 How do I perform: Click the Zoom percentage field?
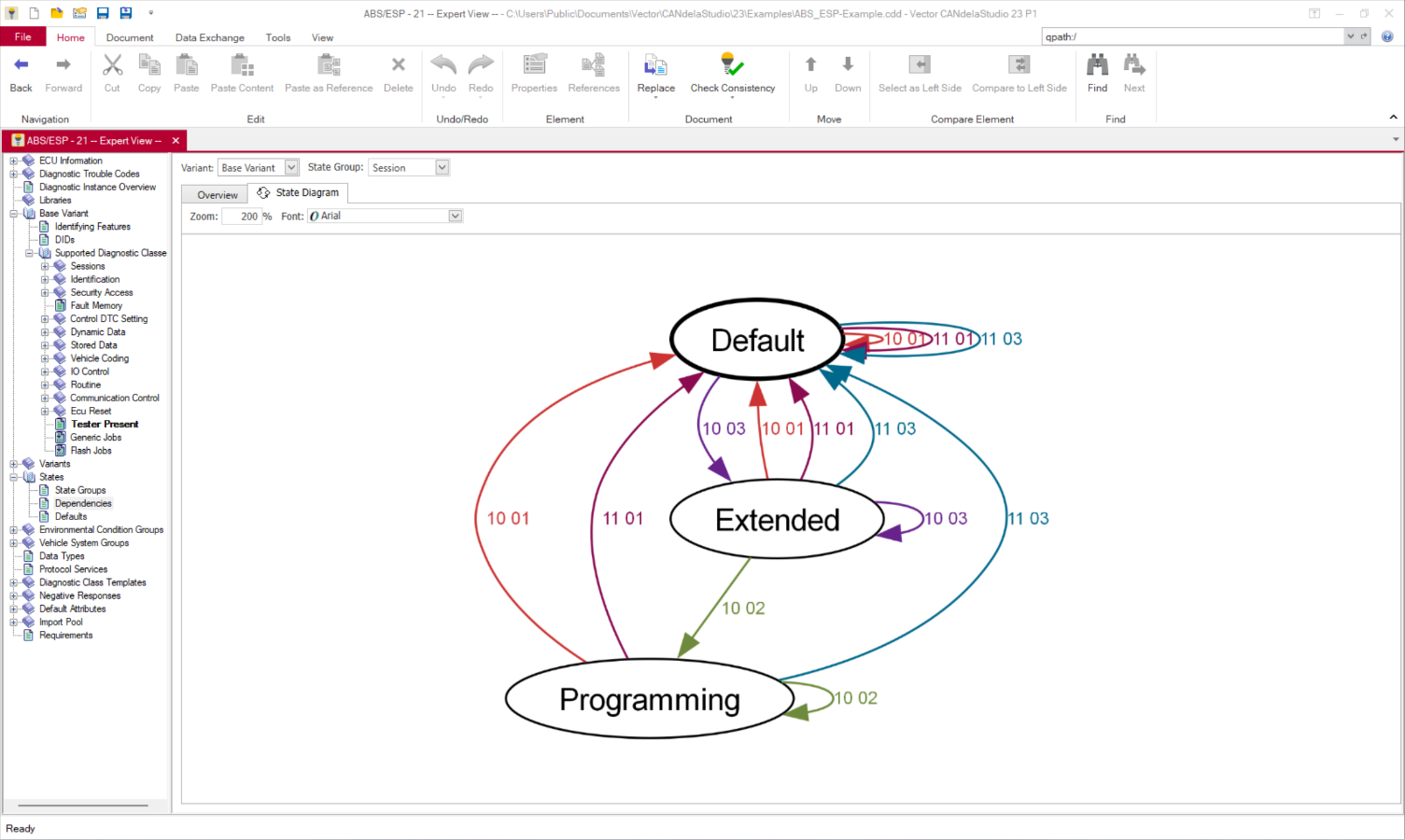point(242,216)
